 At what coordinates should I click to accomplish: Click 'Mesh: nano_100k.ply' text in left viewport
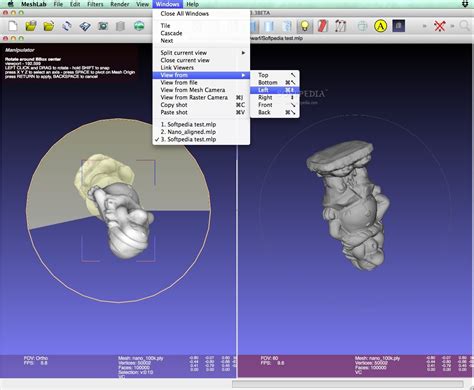click(x=140, y=358)
